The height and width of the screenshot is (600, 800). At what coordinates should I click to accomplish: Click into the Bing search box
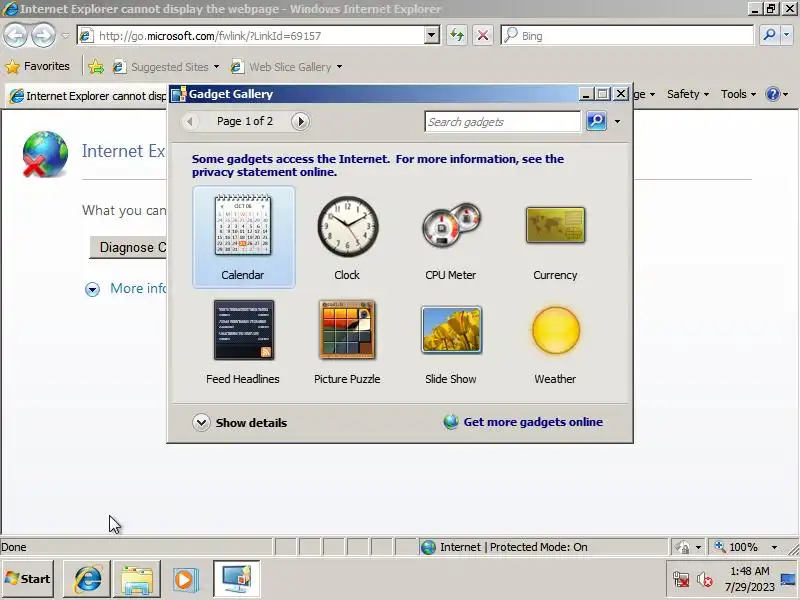[627, 36]
